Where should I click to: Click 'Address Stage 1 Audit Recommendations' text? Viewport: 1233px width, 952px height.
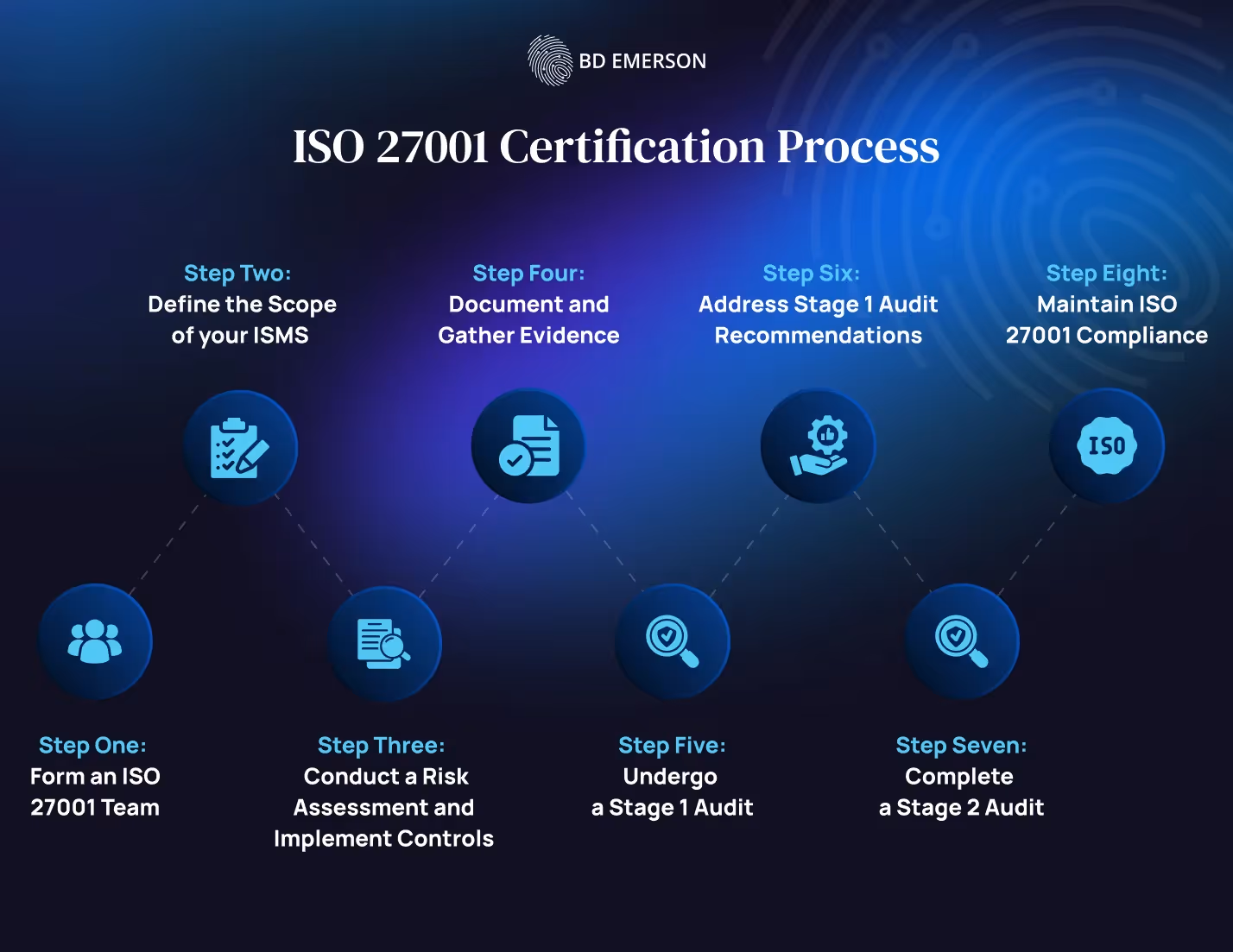tap(818, 319)
